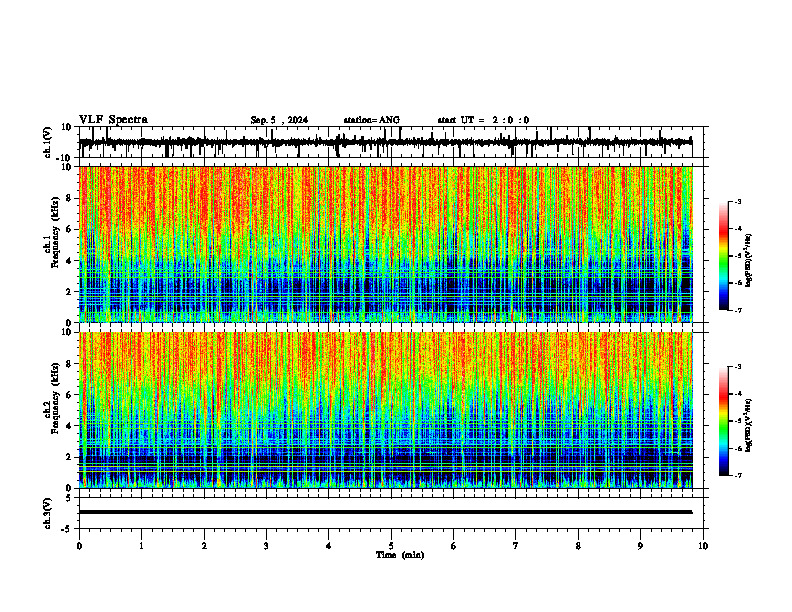Click the "5" tick on ch.3(V) axis

coord(70,498)
